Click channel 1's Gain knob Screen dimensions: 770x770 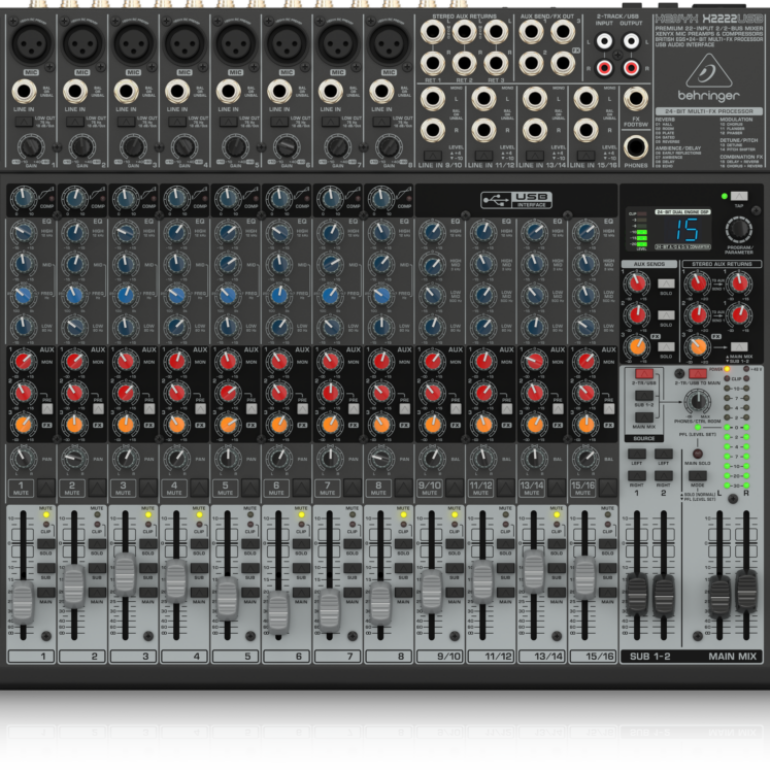[x=28, y=146]
